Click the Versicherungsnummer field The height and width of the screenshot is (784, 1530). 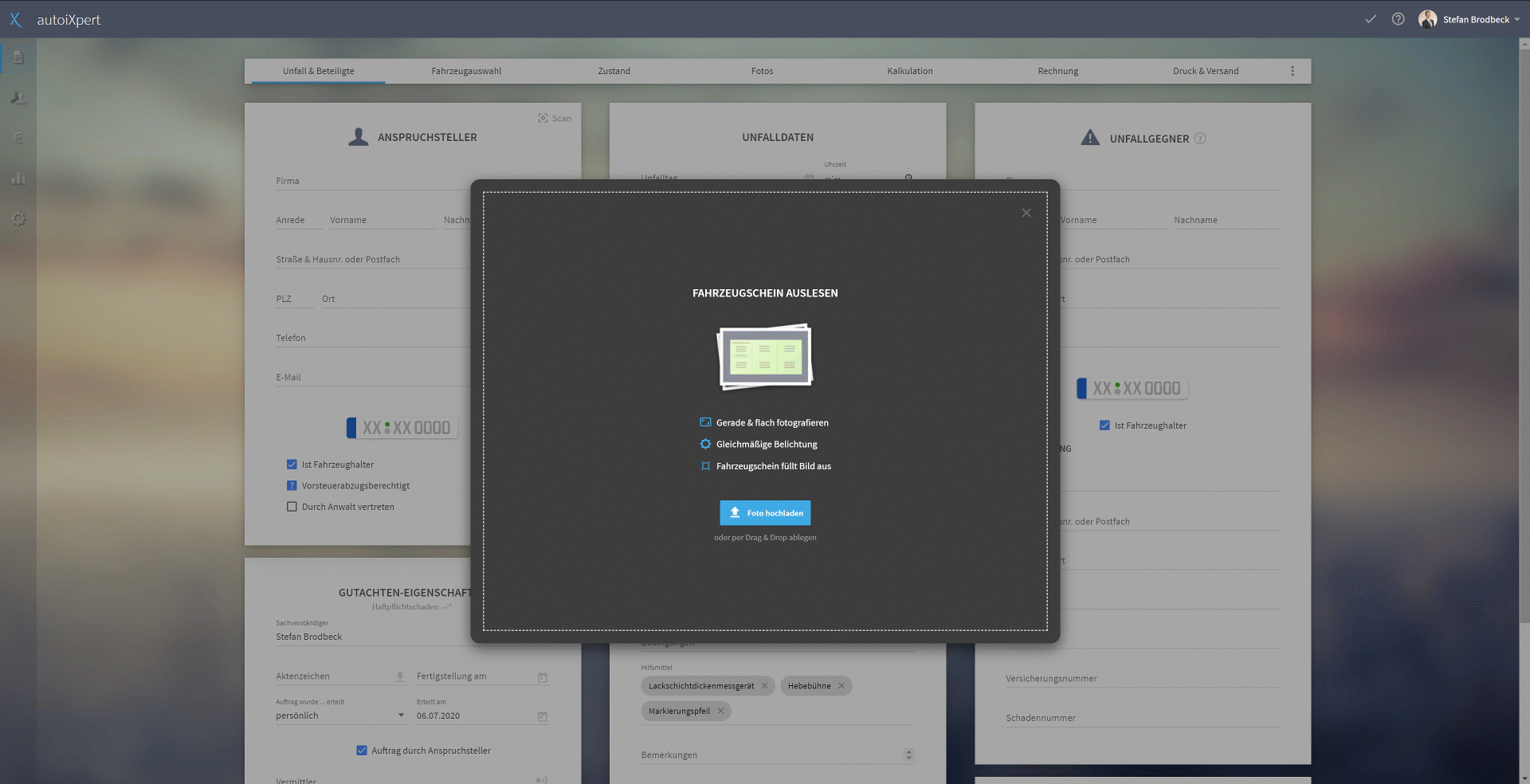[x=1143, y=679]
